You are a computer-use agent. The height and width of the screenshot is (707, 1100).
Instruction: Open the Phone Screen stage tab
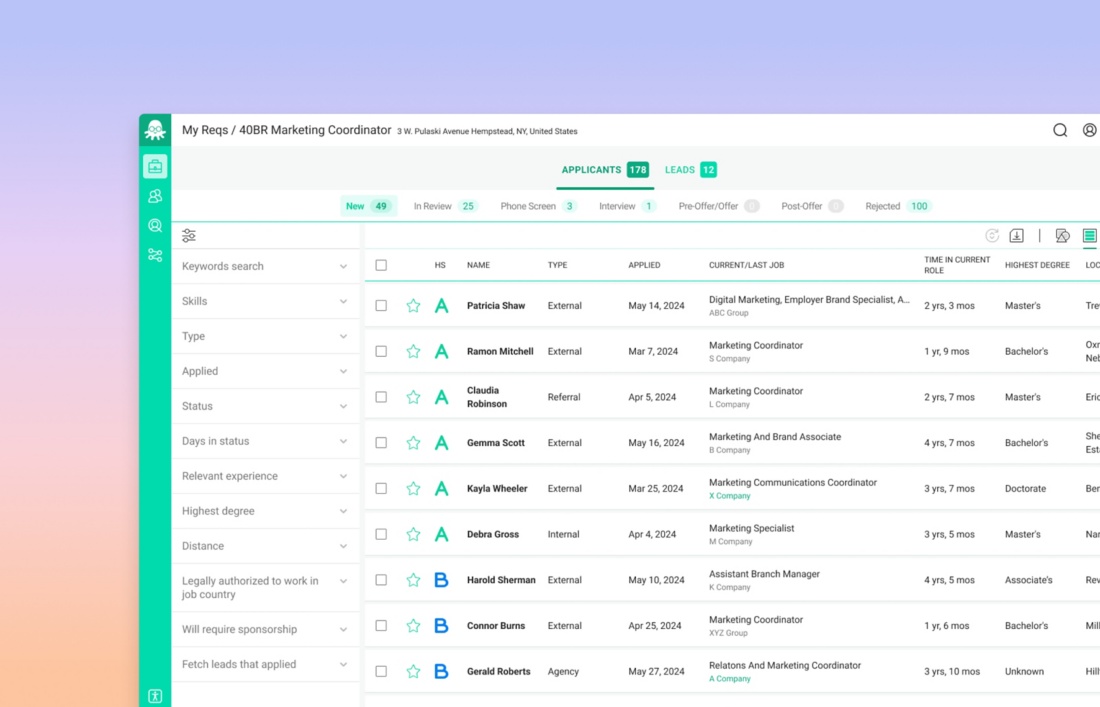point(537,206)
